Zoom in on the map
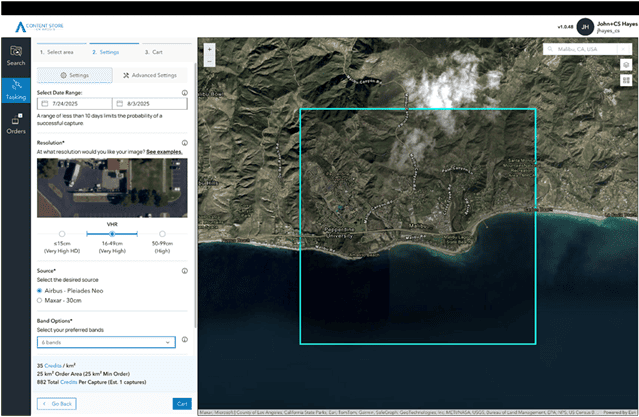Viewport: 639px width, 417px height. (209, 49)
